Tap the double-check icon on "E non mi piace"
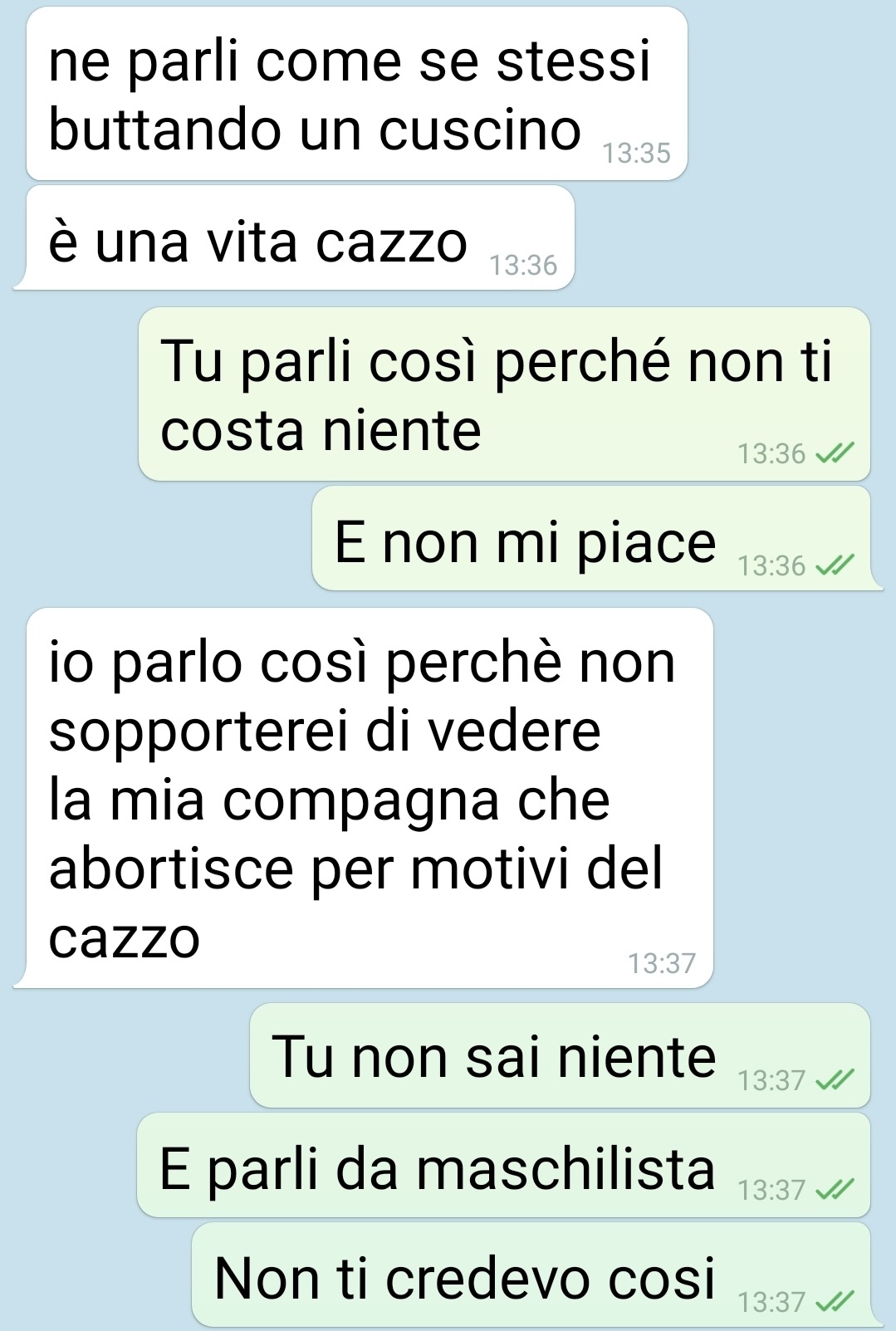Image resolution: width=896 pixels, height=1331 pixels. pyautogui.click(x=835, y=565)
